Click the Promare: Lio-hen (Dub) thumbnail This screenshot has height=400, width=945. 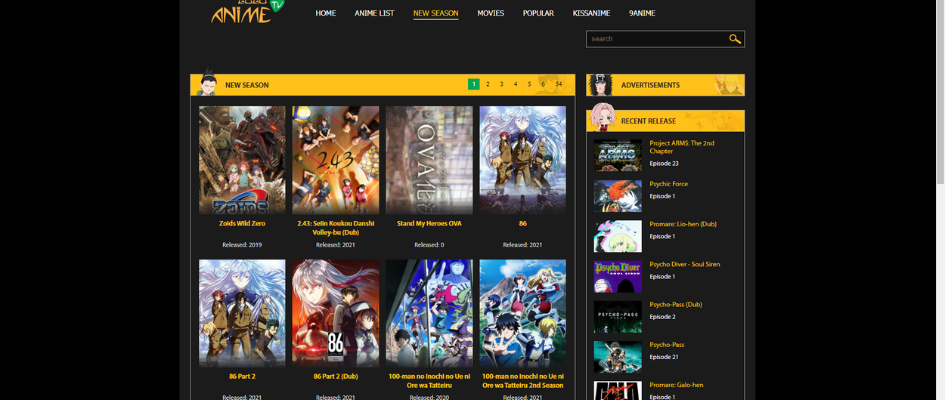pyautogui.click(x=618, y=236)
